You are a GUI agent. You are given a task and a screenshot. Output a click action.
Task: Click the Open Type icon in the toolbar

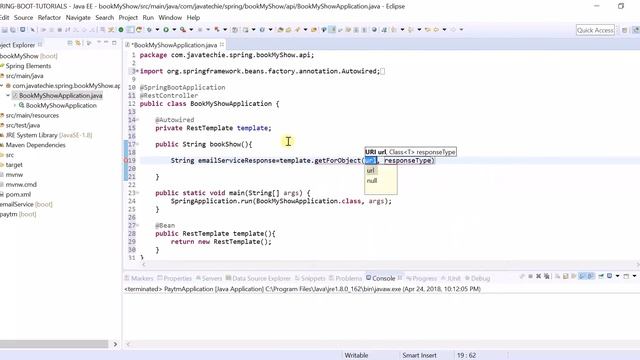[x=280, y=30]
